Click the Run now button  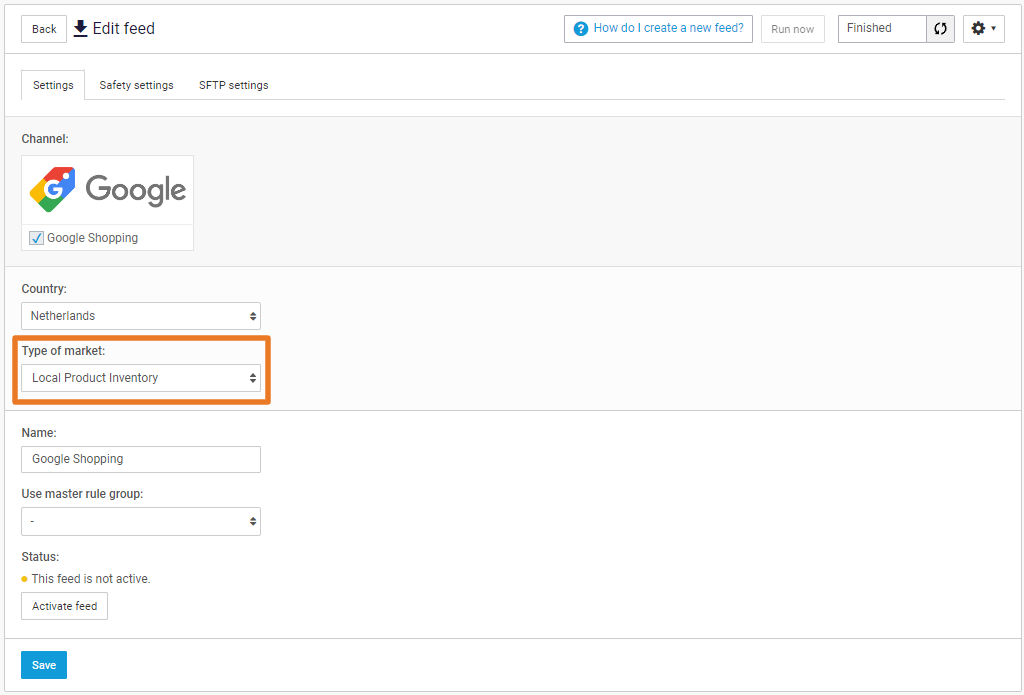[793, 29]
